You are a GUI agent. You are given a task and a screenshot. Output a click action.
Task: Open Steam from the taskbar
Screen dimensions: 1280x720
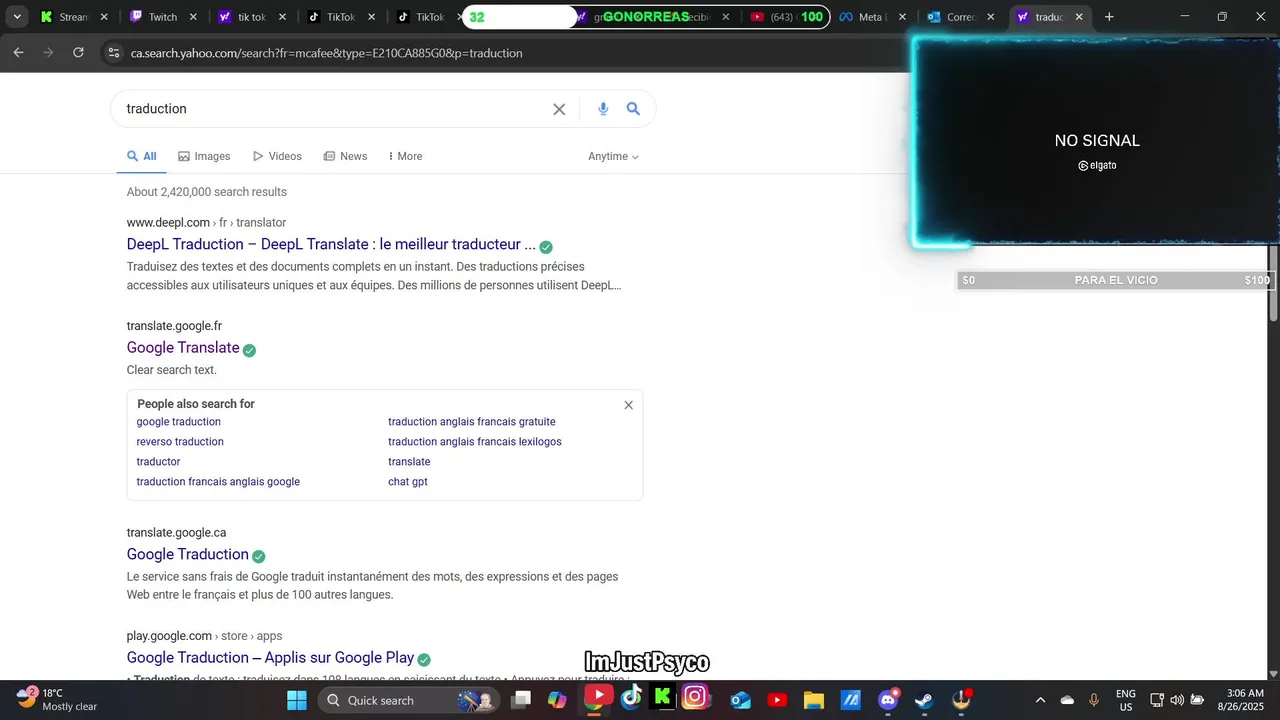(x=924, y=700)
